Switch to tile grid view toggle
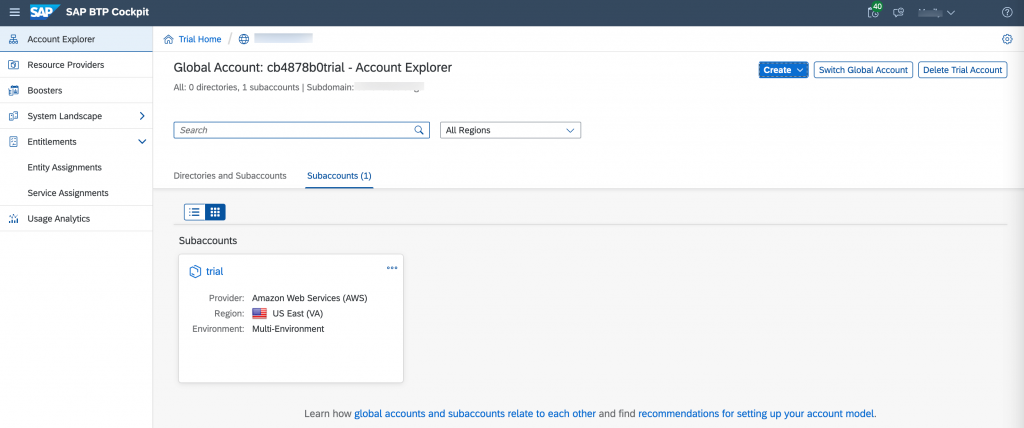Screen dimensions: 1024x428 click(x=215, y=212)
